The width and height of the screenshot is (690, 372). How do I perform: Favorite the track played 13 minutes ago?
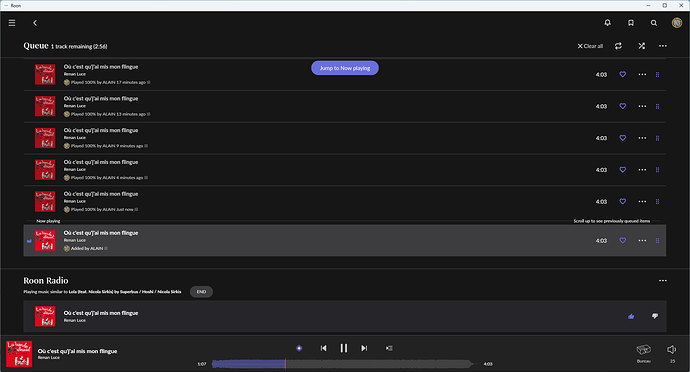(x=623, y=106)
